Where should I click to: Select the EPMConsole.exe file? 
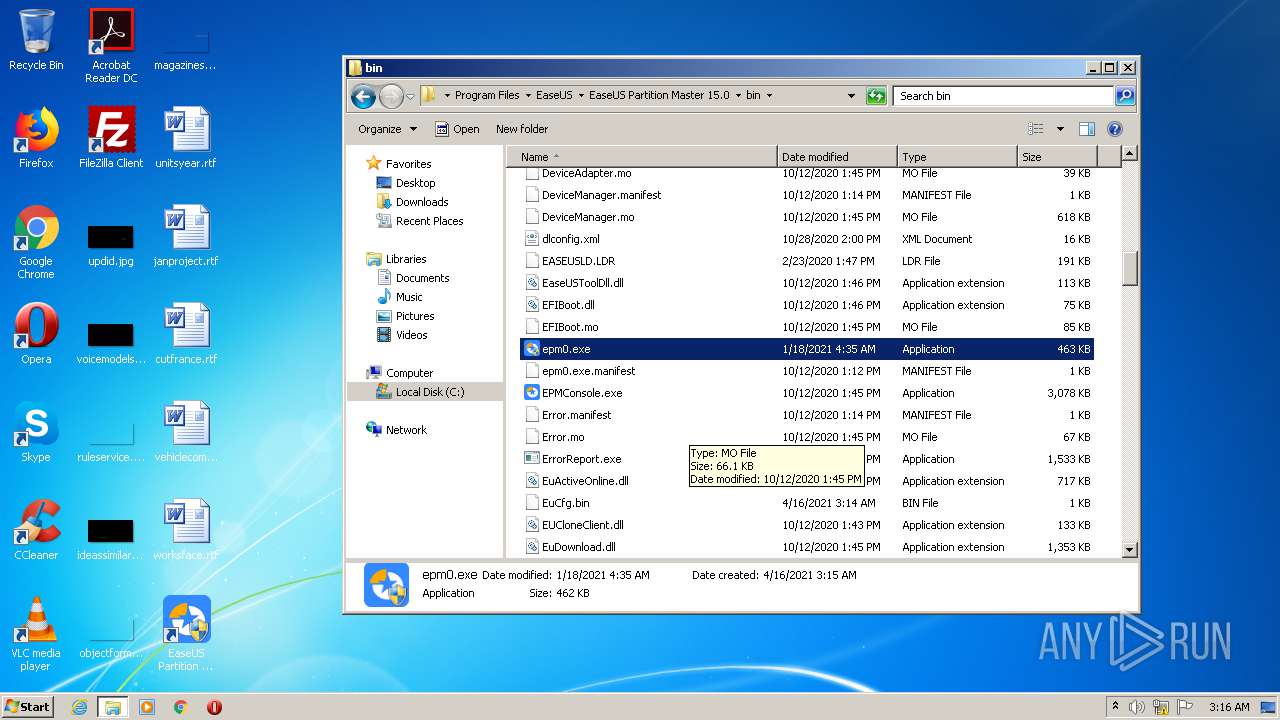tap(808, 393)
